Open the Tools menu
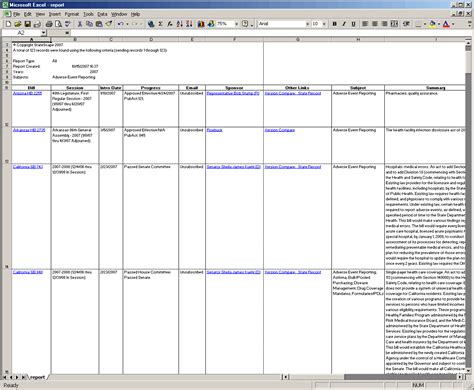 click(x=88, y=14)
